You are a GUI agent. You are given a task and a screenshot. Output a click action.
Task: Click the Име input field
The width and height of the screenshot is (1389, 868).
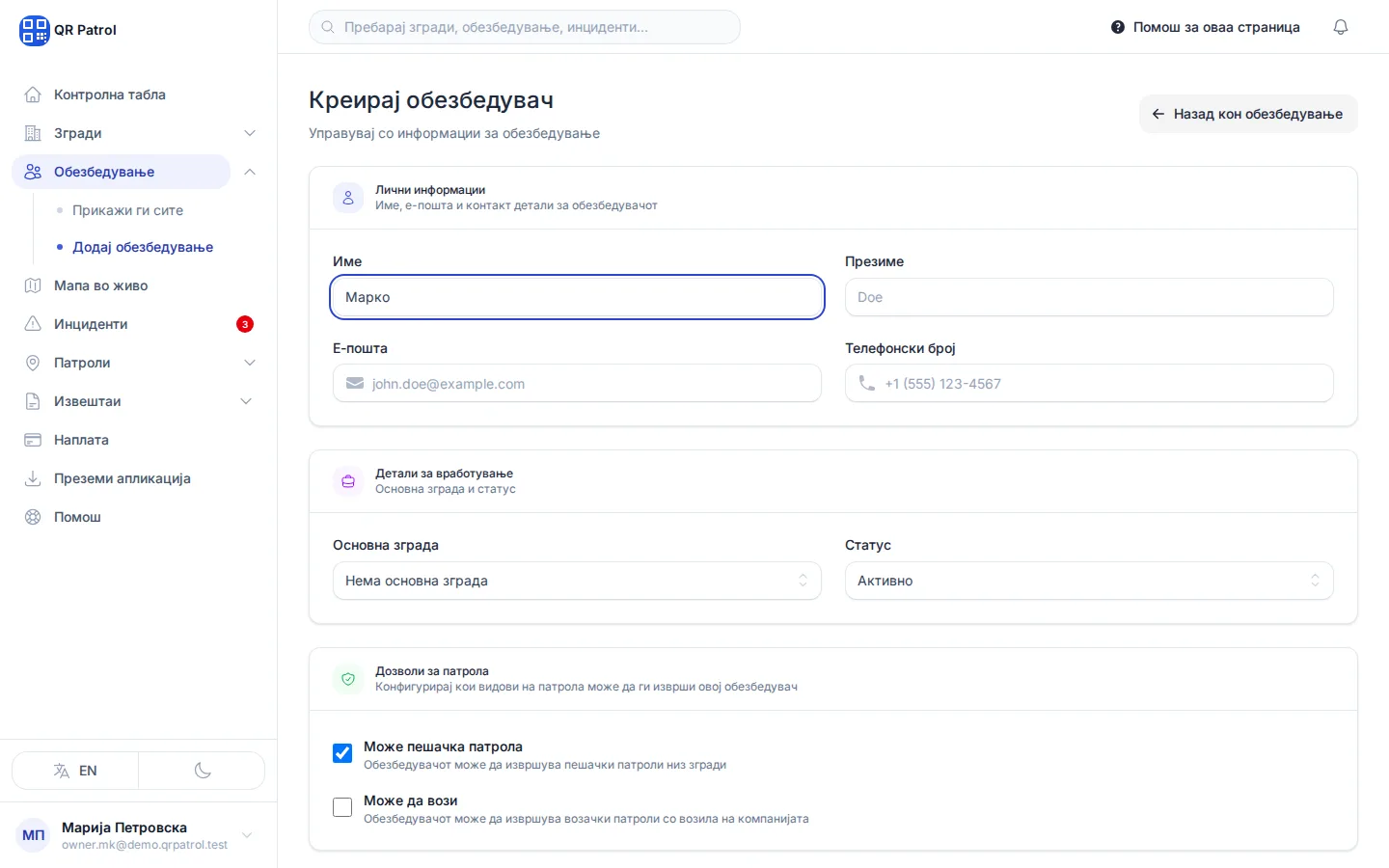[x=577, y=297]
